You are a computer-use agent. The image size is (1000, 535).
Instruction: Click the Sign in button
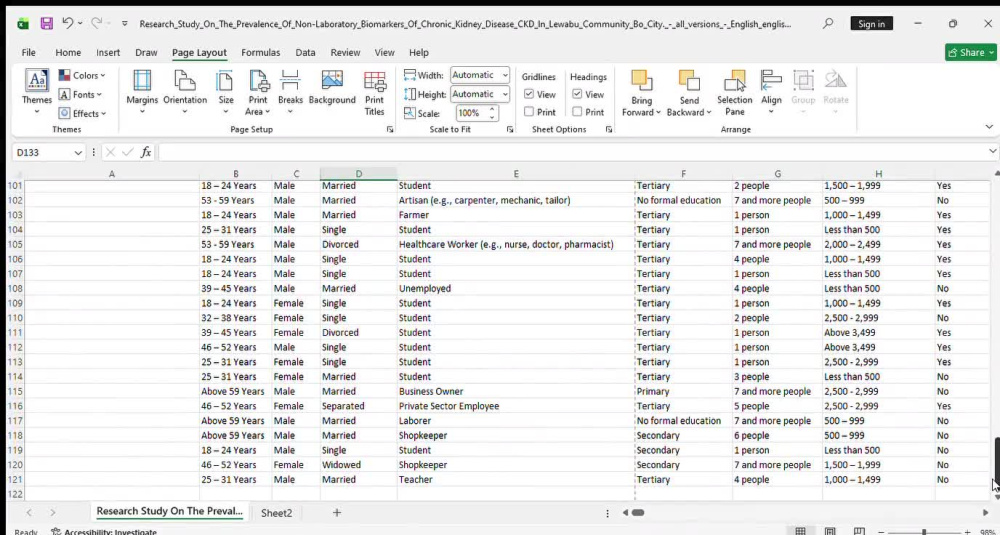click(871, 24)
